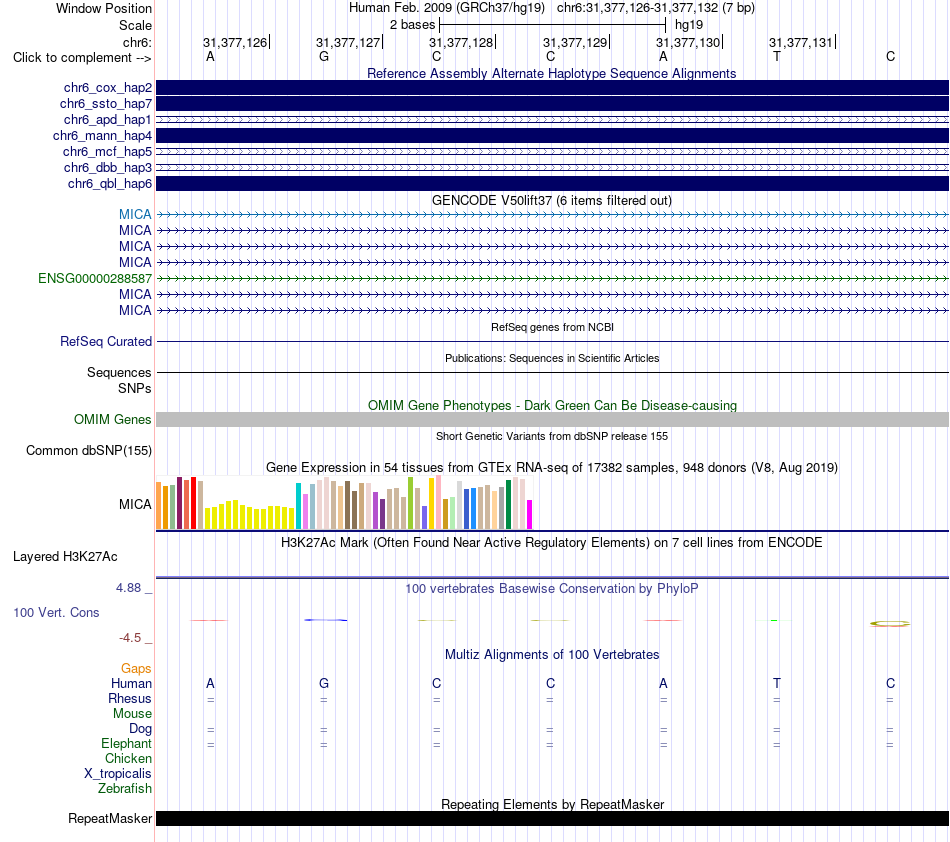Select the chr6_apd_hap1 haplotype label
Image resolution: width=950 pixels, height=842 pixels.
(108, 120)
